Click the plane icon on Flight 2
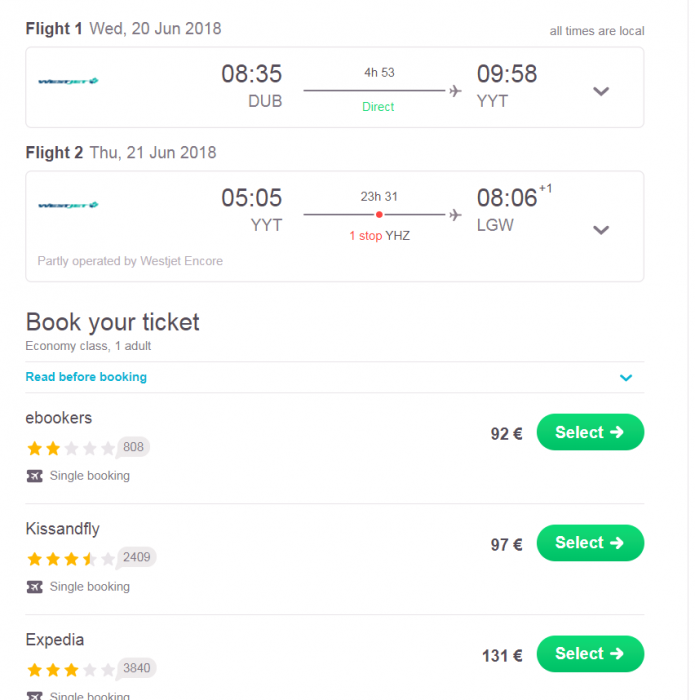Viewport: 695px width, 700px height. tap(455, 215)
